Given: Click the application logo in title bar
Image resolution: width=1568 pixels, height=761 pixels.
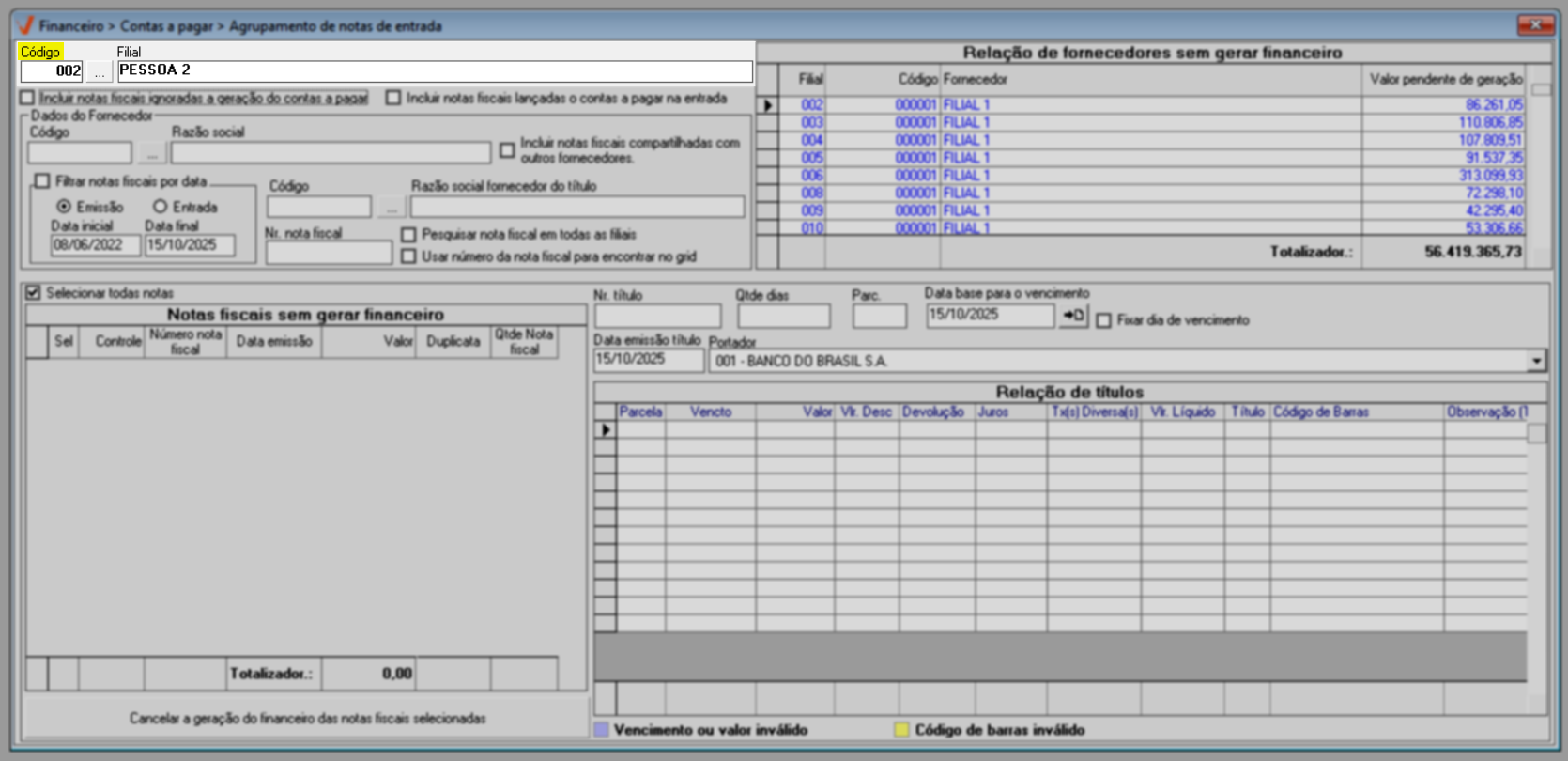Looking at the screenshot, I should pyautogui.click(x=25, y=25).
